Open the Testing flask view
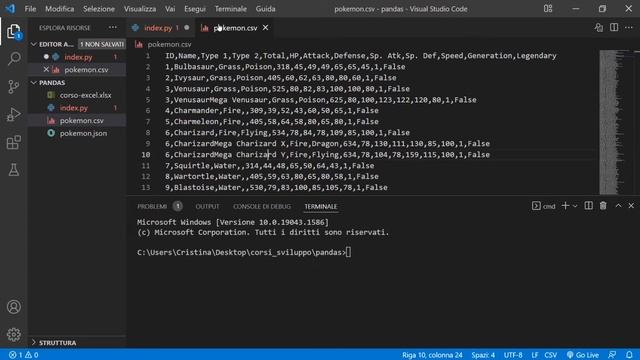This screenshot has width=640, height=360. coord(13,170)
